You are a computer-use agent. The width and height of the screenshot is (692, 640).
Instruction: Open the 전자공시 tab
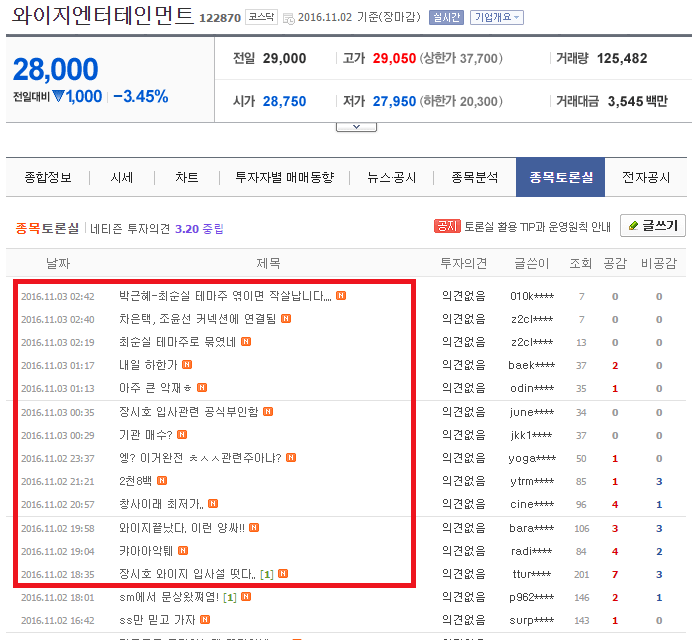646,177
